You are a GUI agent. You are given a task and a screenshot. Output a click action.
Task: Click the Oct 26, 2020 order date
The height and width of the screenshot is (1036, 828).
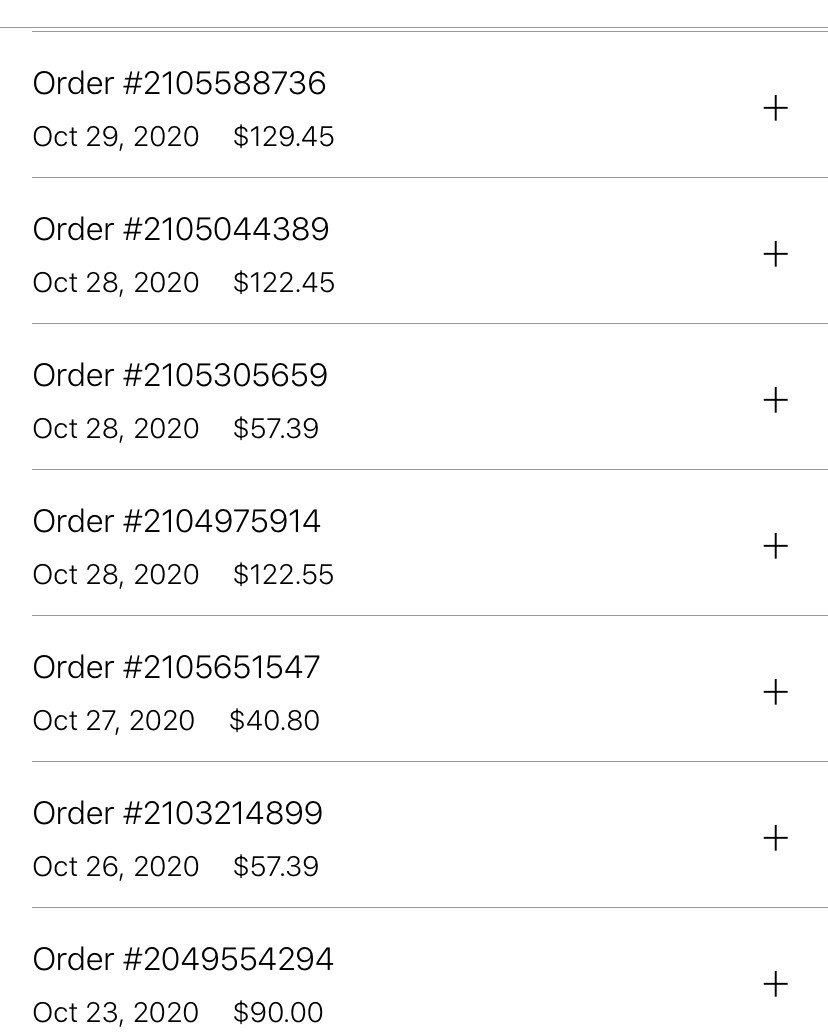[116, 867]
